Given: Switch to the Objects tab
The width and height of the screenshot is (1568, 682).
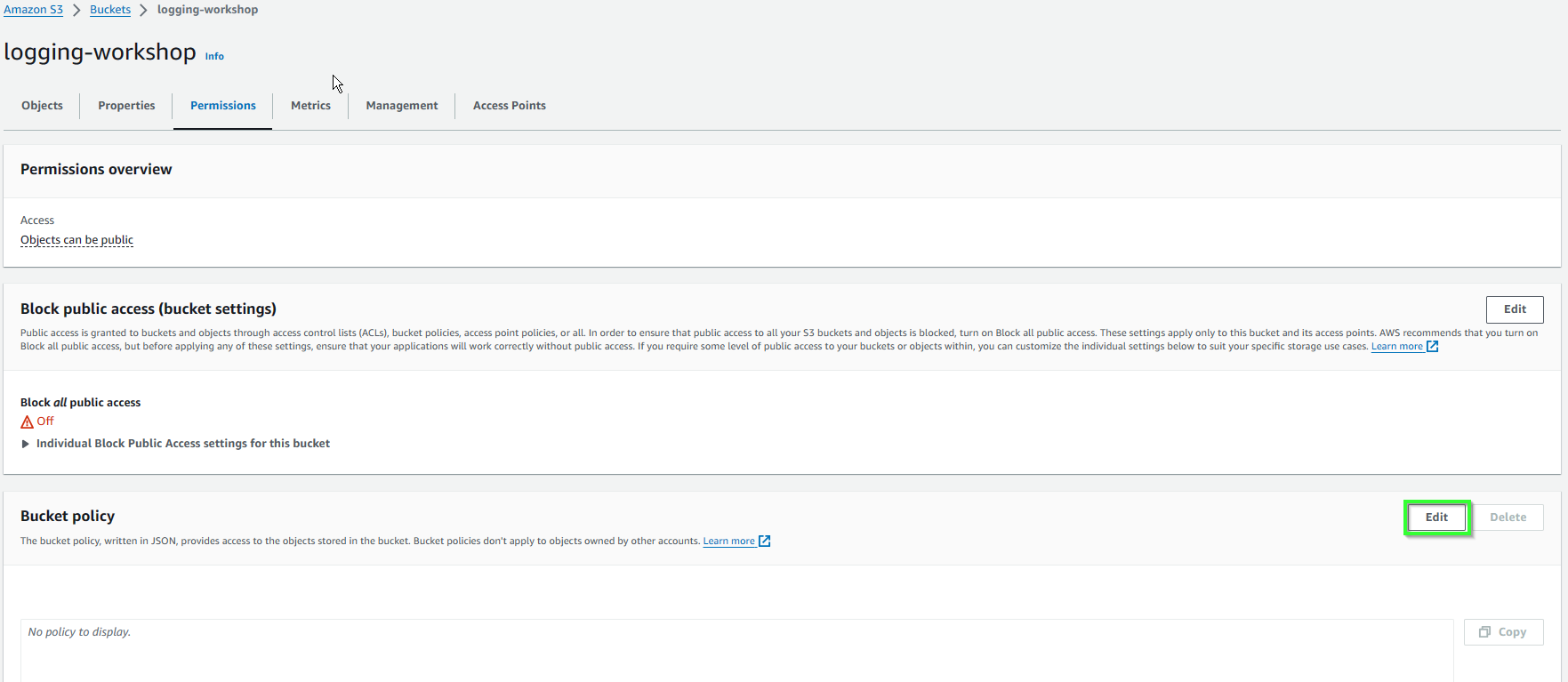Looking at the screenshot, I should click(42, 105).
